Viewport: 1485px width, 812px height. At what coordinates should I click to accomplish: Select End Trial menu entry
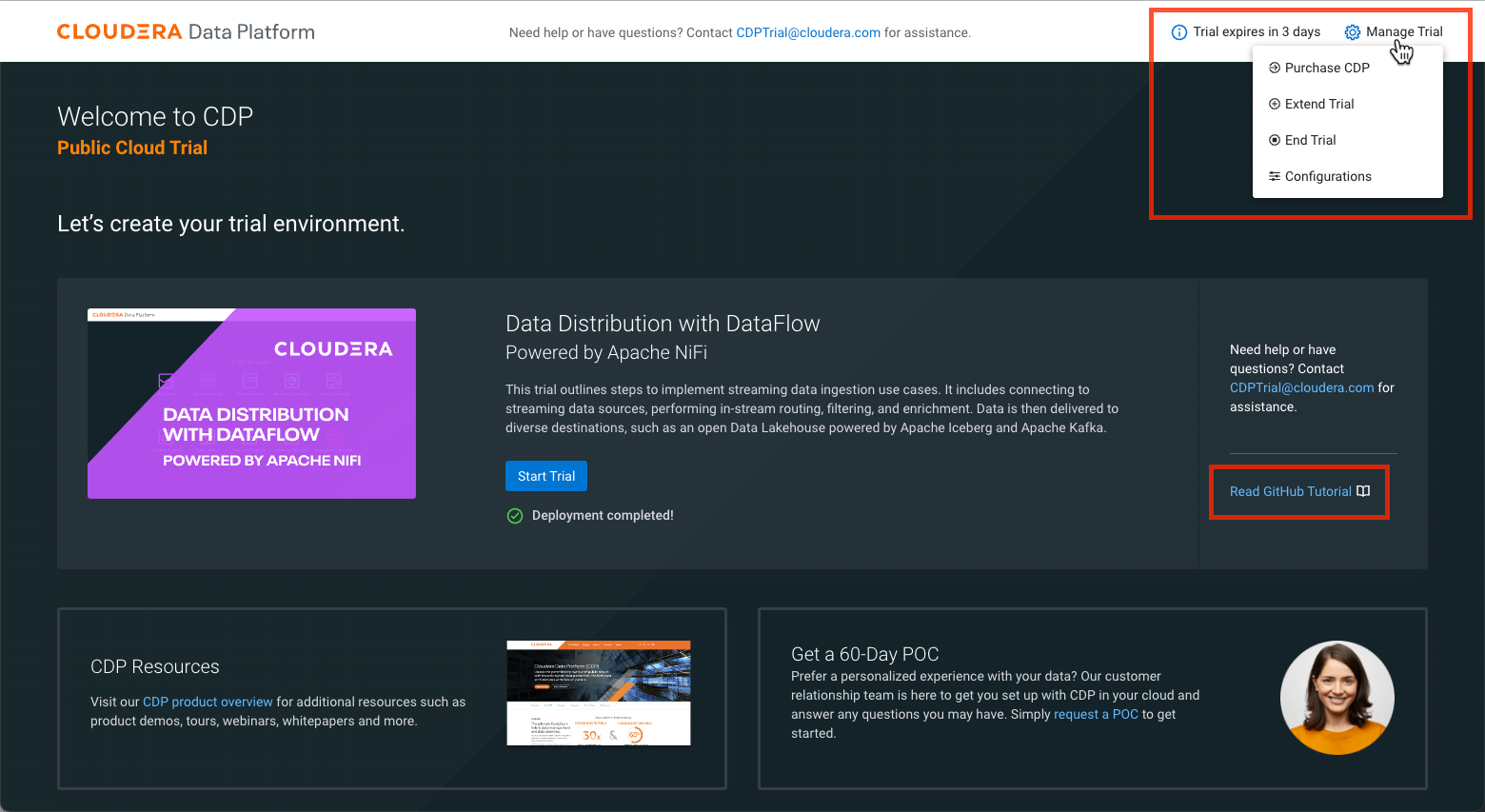(x=1348, y=140)
